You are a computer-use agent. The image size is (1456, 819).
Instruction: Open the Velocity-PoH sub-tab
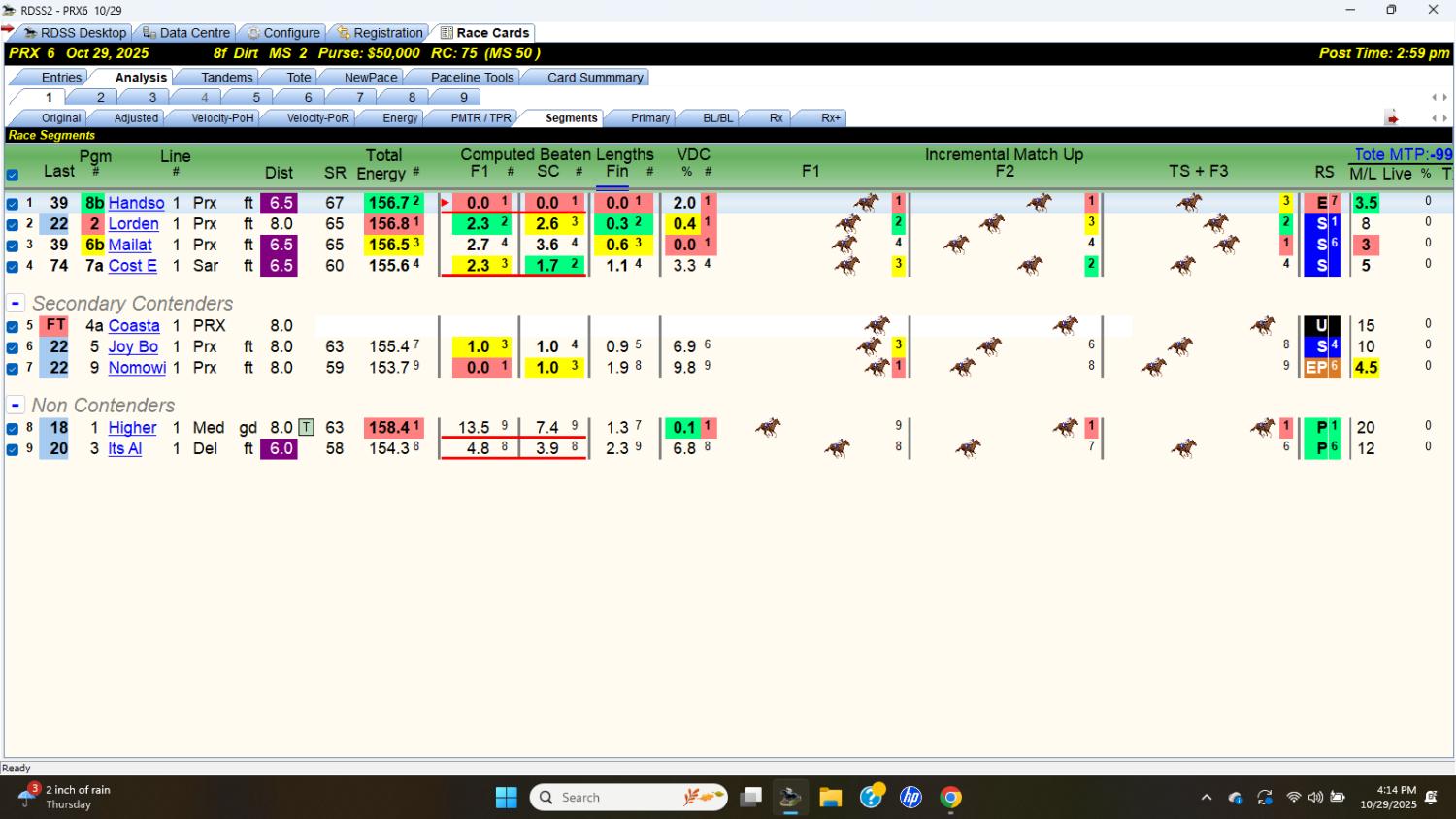click(x=222, y=118)
